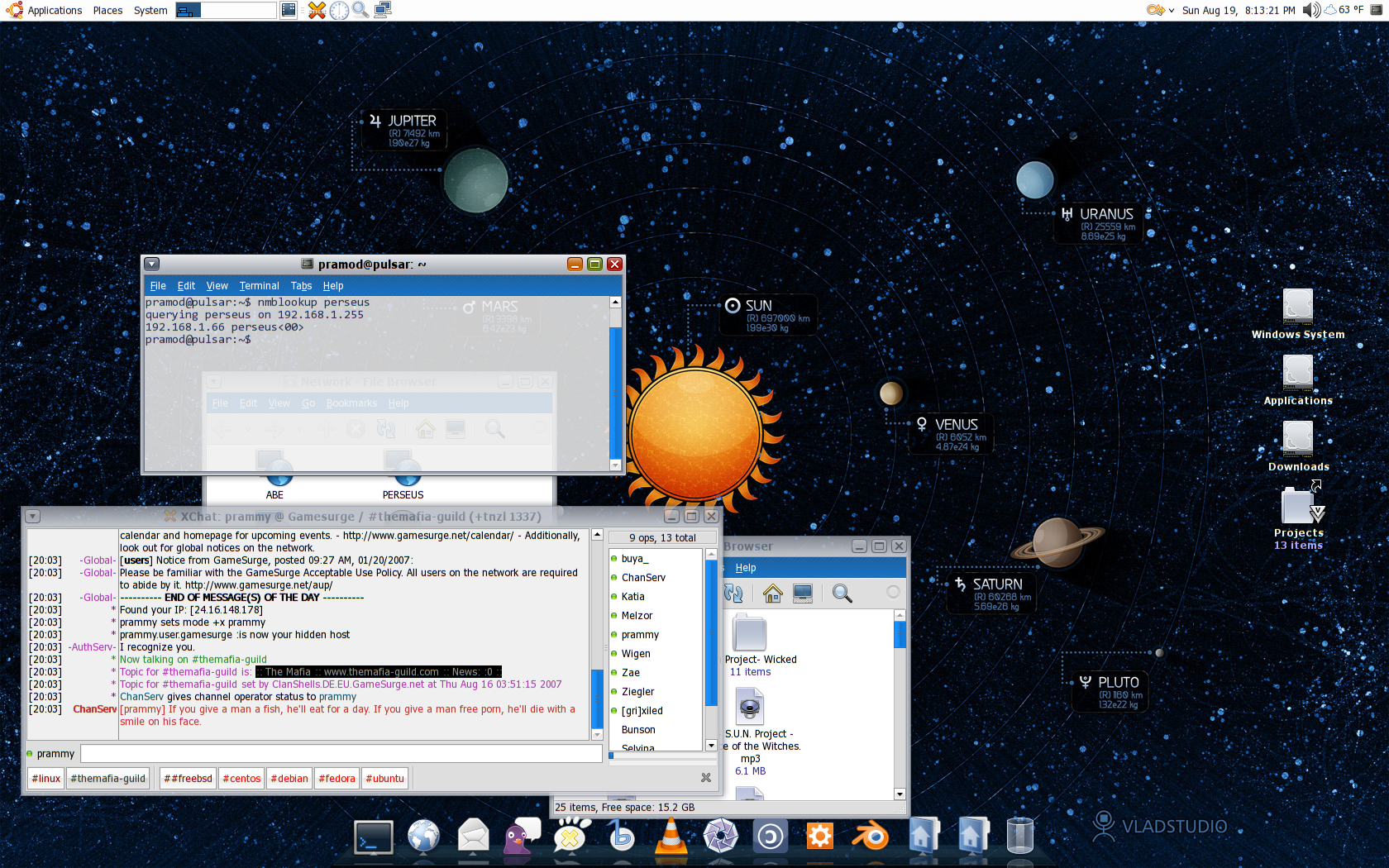Click the XChat message input field
The image size is (1389, 868).
coord(341,753)
